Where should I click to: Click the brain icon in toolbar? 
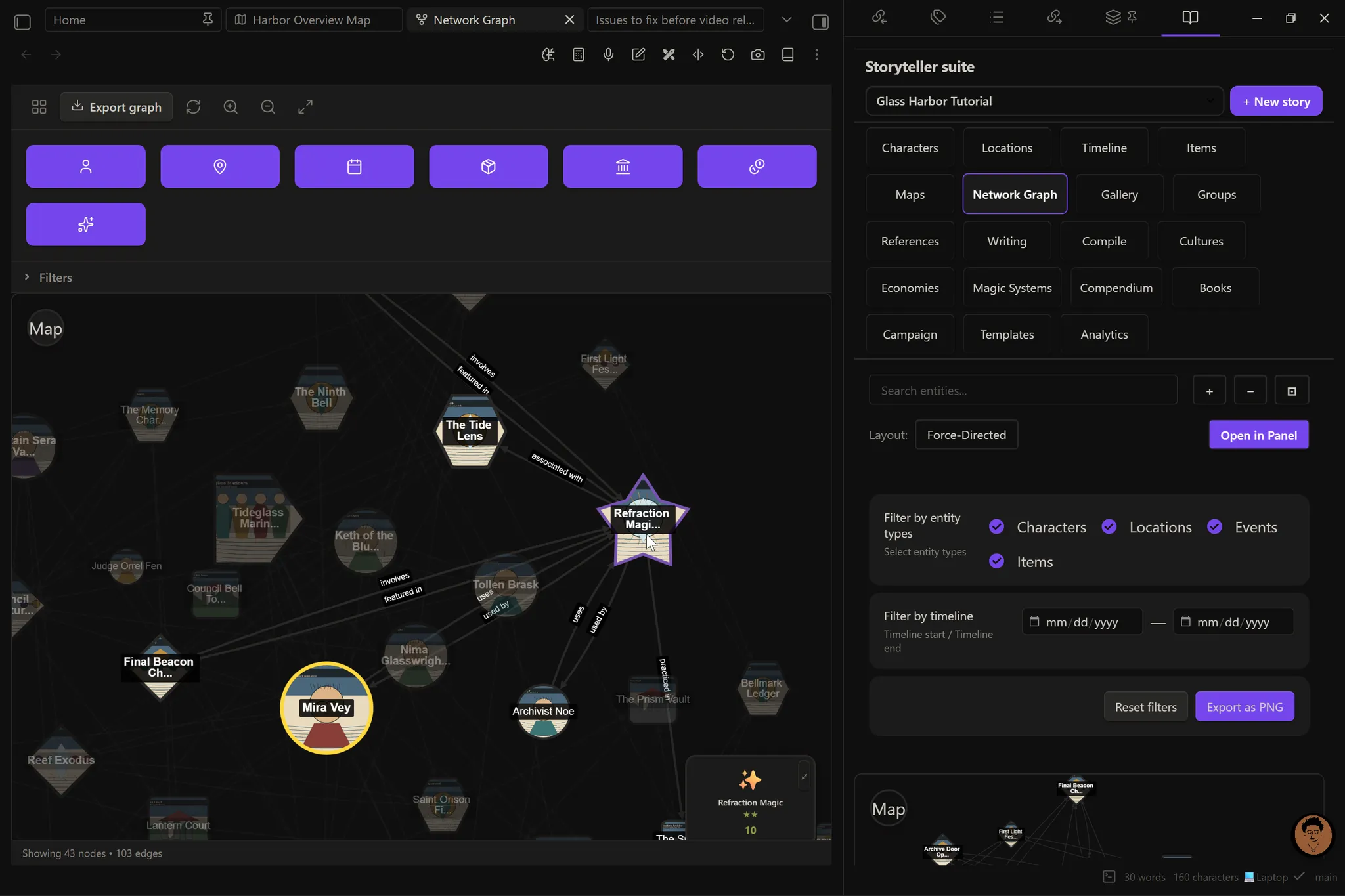pos(548,54)
